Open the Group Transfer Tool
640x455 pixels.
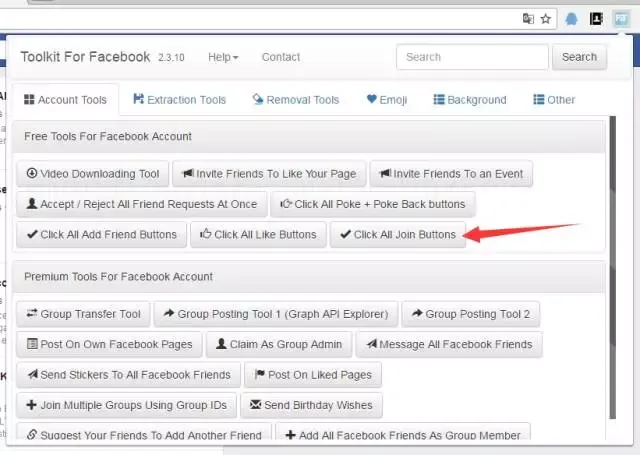(x=83, y=314)
